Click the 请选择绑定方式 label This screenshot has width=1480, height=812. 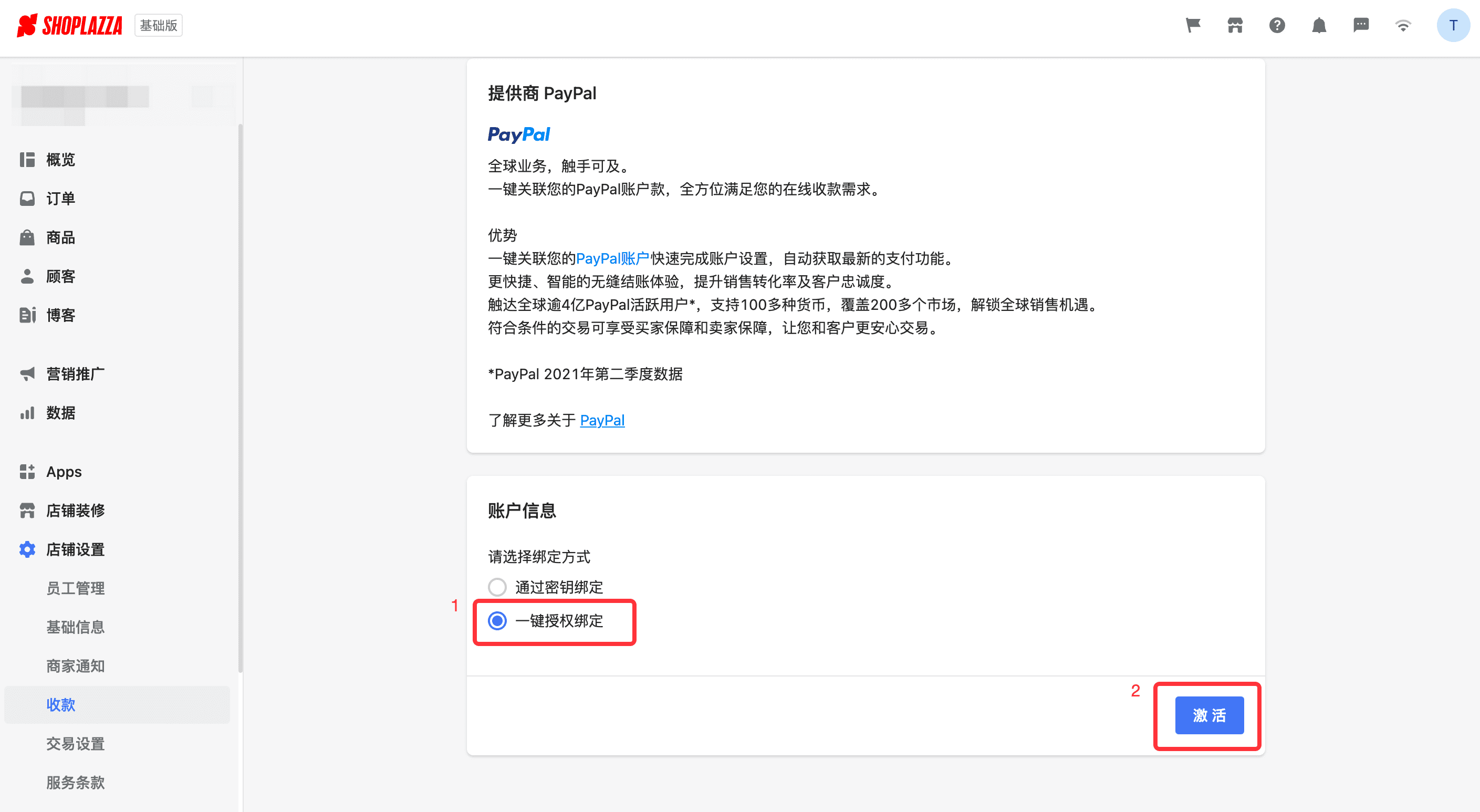(539, 556)
